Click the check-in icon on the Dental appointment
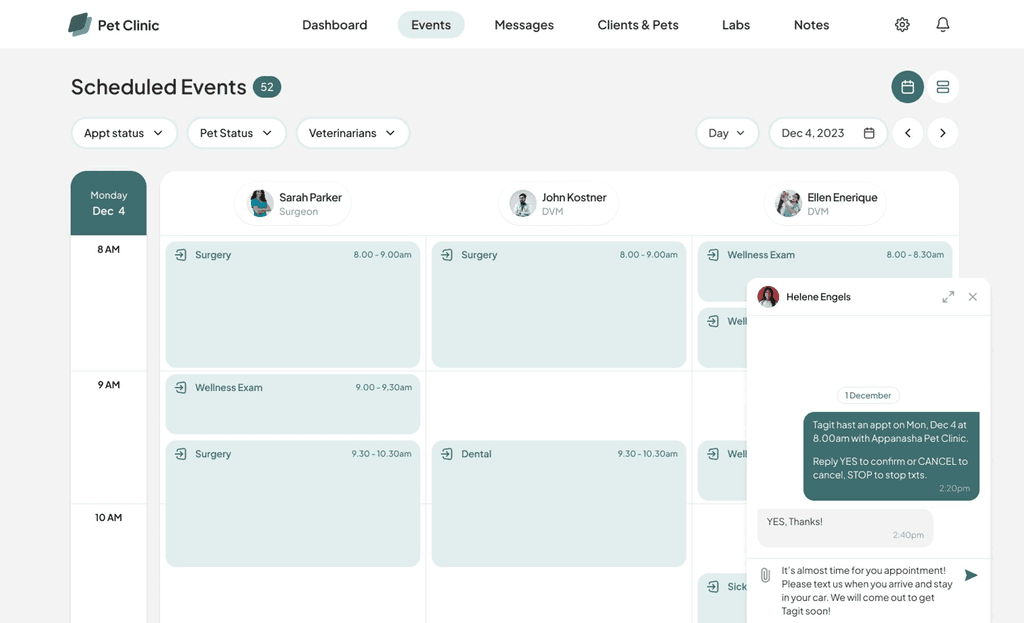This screenshot has width=1024, height=623. pos(447,454)
